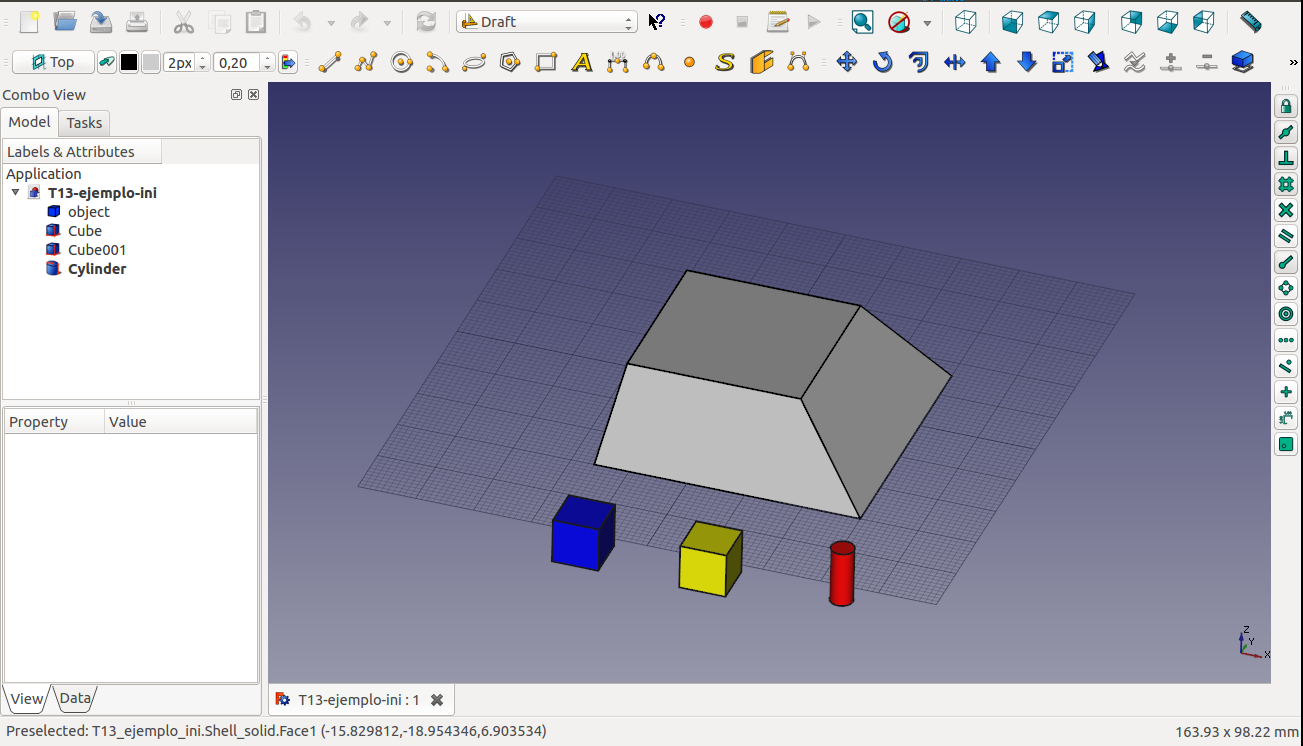Open the draw style dropdown arrow

[927, 23]
